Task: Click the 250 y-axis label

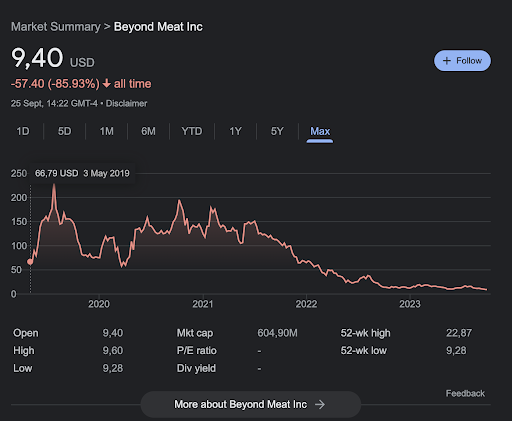Action: tap(18, 173)
